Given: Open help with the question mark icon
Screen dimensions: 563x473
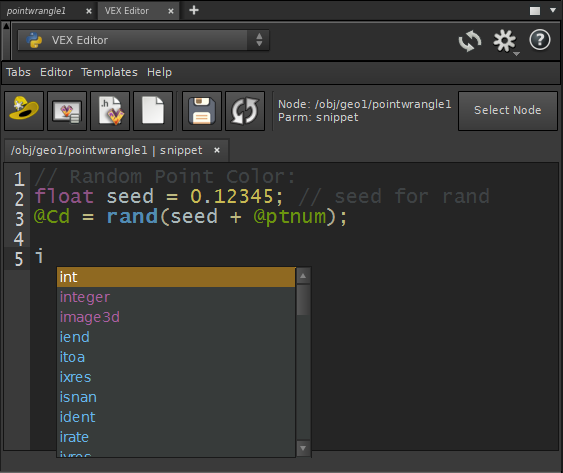Looking at the screenshot, I should (x=540, y=40).
